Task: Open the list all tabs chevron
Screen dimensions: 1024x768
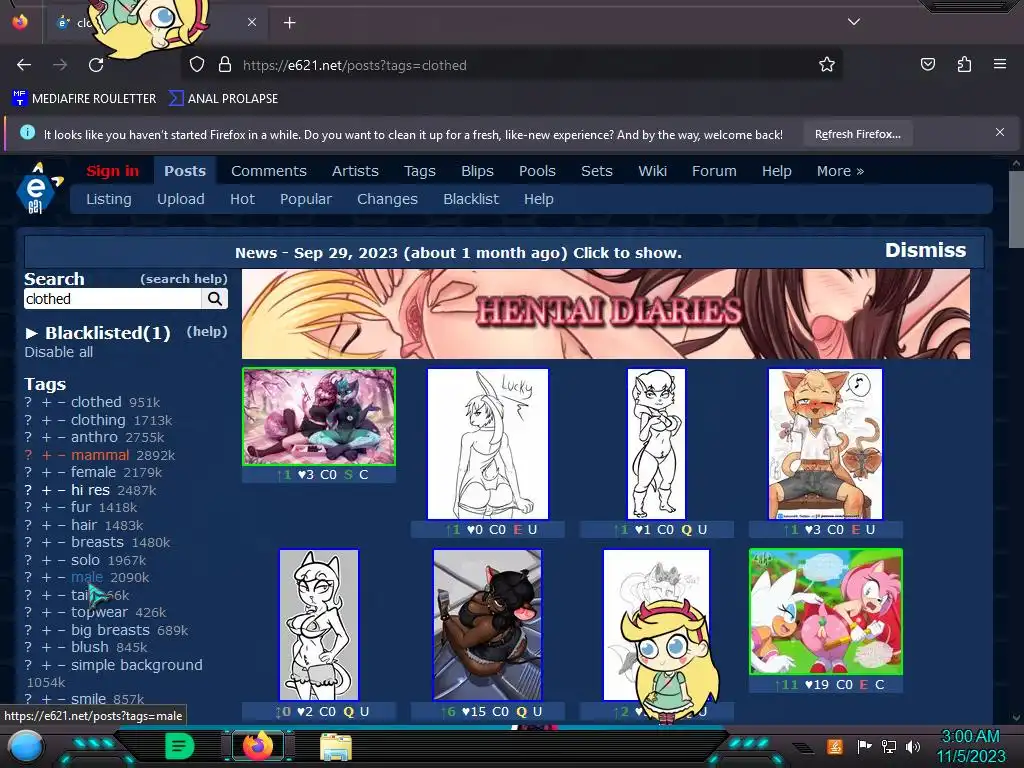Action: click(854, 22)
